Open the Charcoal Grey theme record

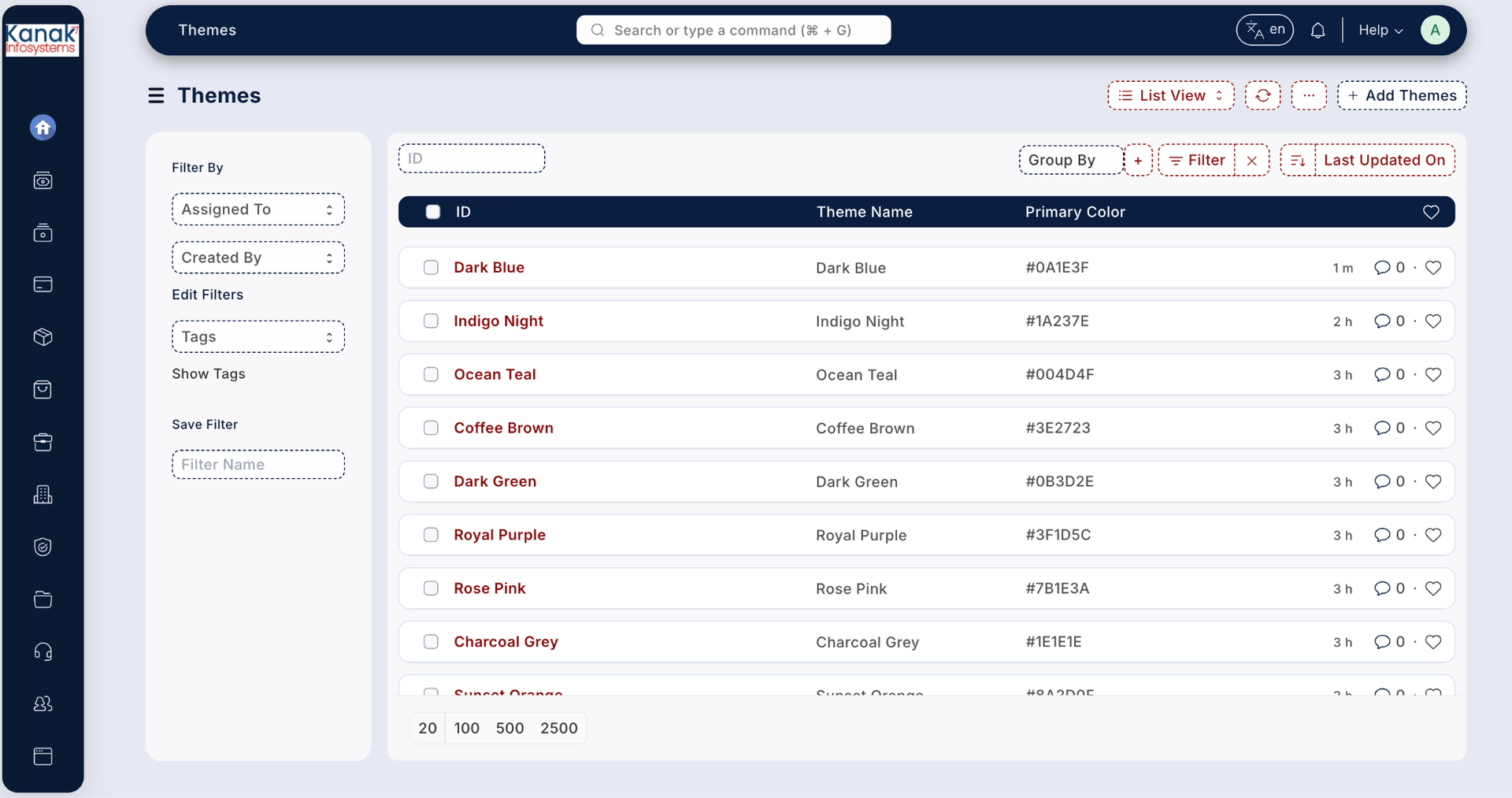coord(506,642)
